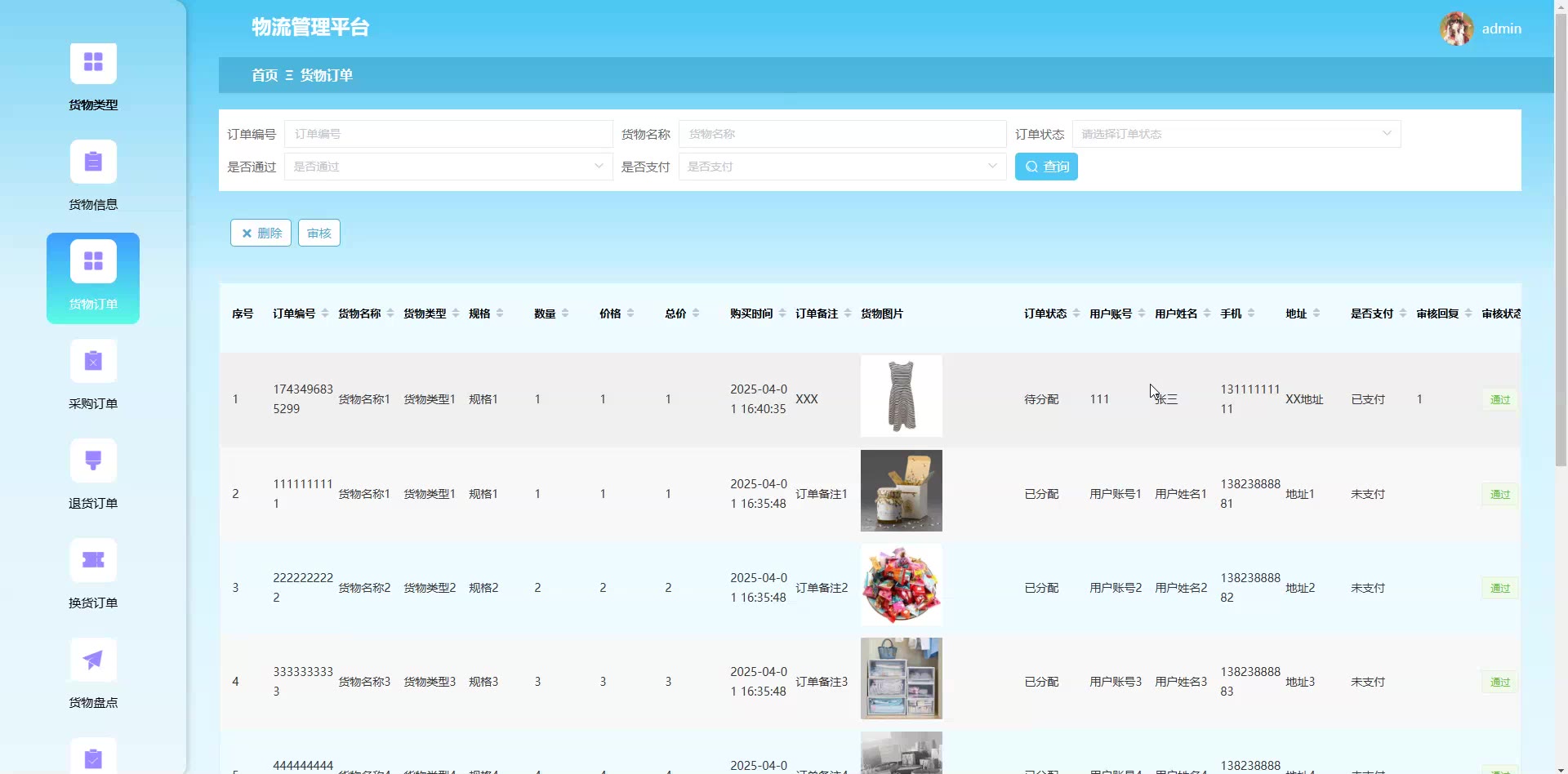Click the 审核 button
1568x774 pixels.
[318, 234]
